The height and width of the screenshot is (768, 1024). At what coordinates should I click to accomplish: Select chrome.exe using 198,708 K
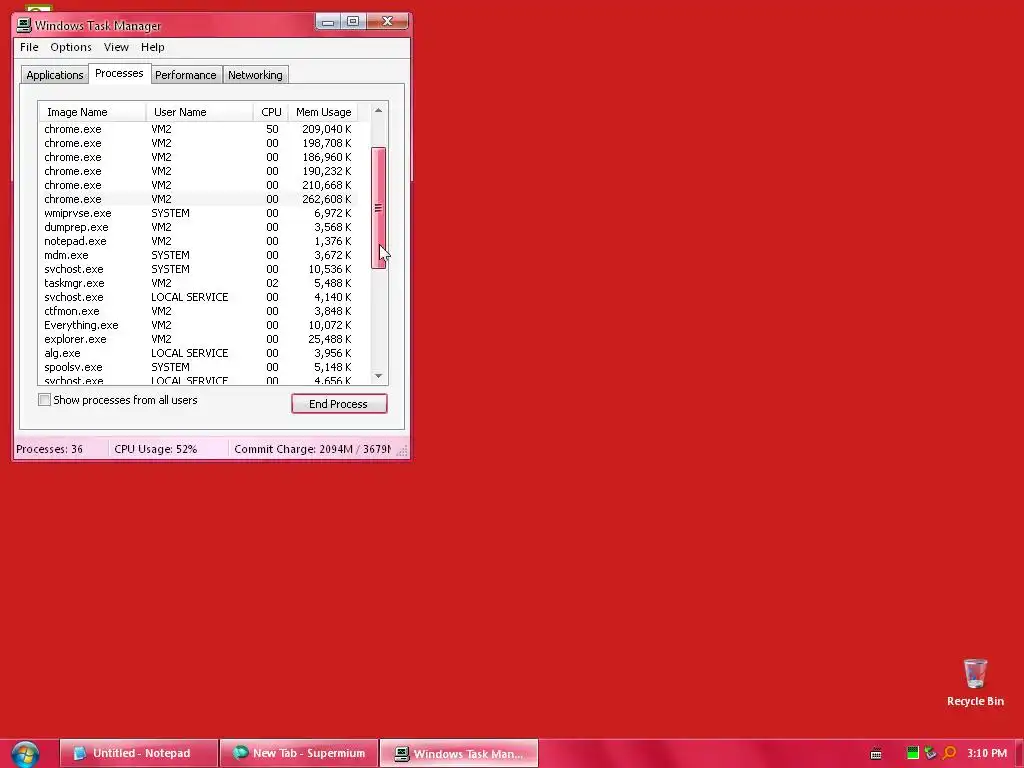pos(198,143)
